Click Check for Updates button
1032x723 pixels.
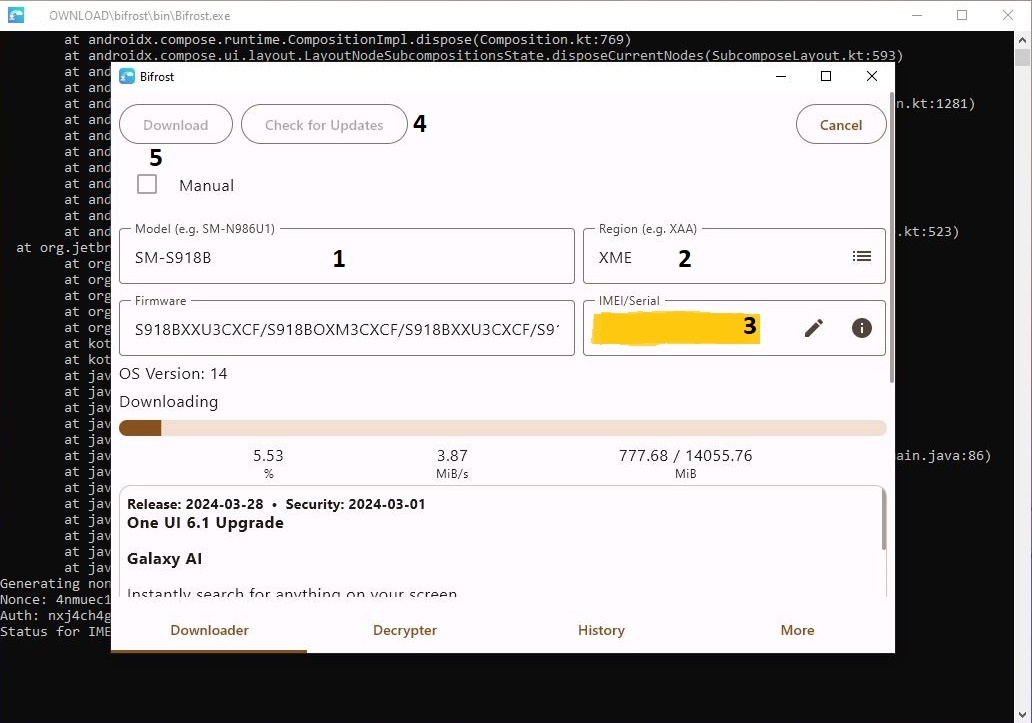[x=324, y=124]
